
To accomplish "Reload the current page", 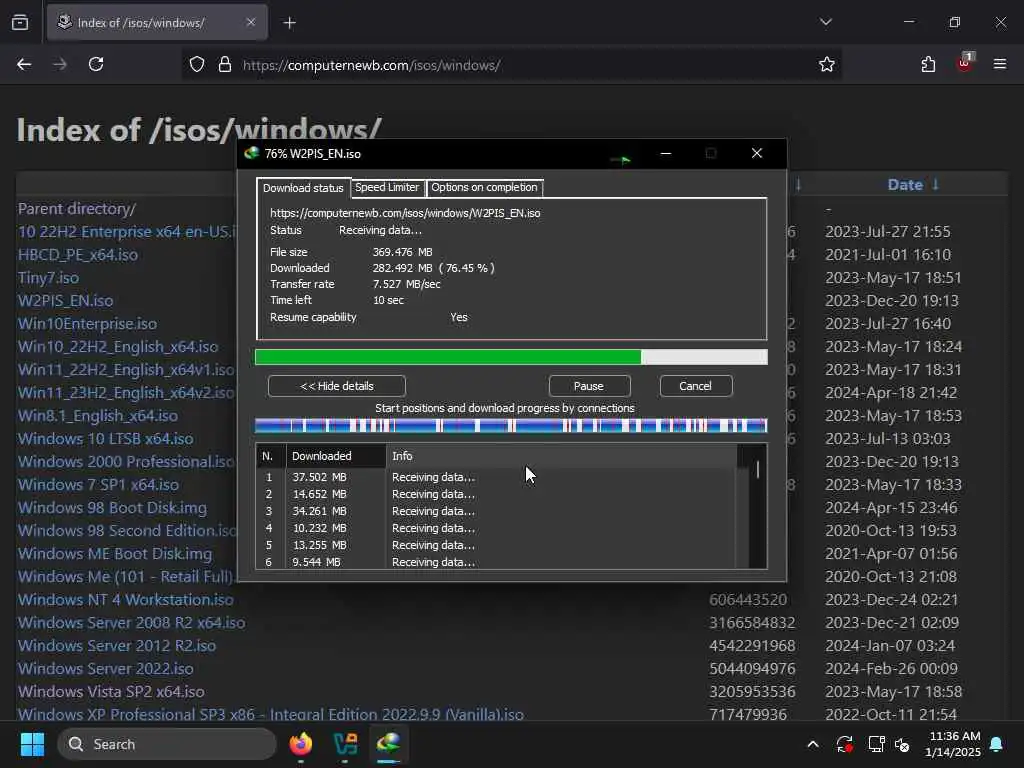I will [96, 64].
